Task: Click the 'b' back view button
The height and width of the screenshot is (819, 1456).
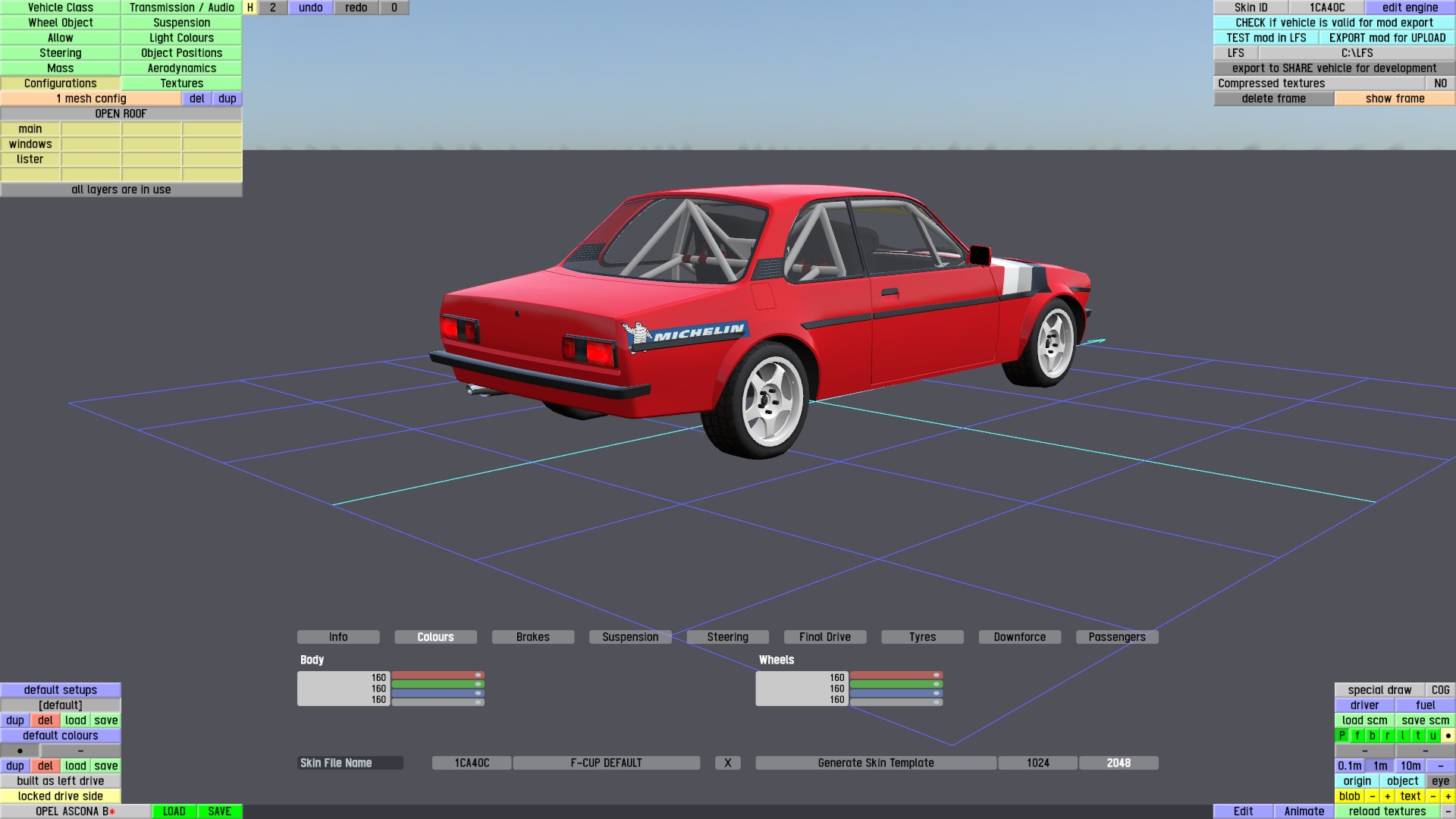Action: (x=1373, y=736)
